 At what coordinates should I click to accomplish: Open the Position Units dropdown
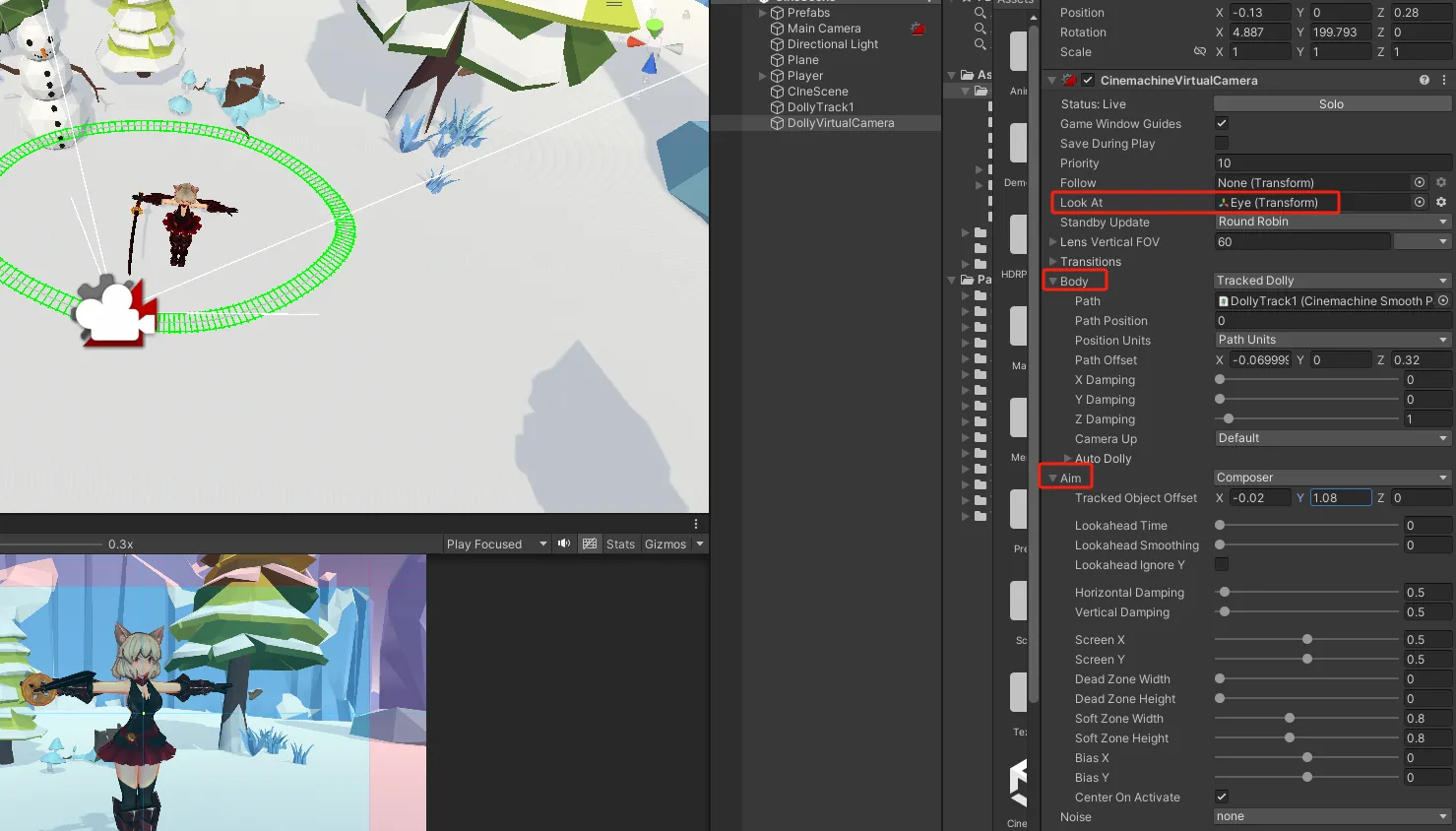pyautogui.click(x=1333, y=340)
